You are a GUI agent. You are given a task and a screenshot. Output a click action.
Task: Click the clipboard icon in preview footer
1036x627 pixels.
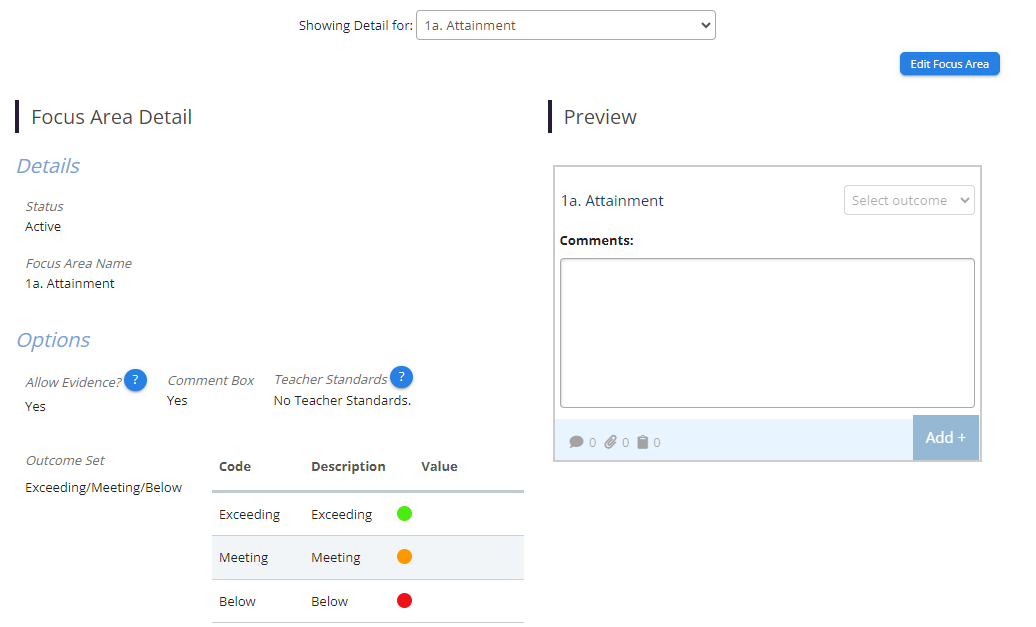click(x=643, y=442)
